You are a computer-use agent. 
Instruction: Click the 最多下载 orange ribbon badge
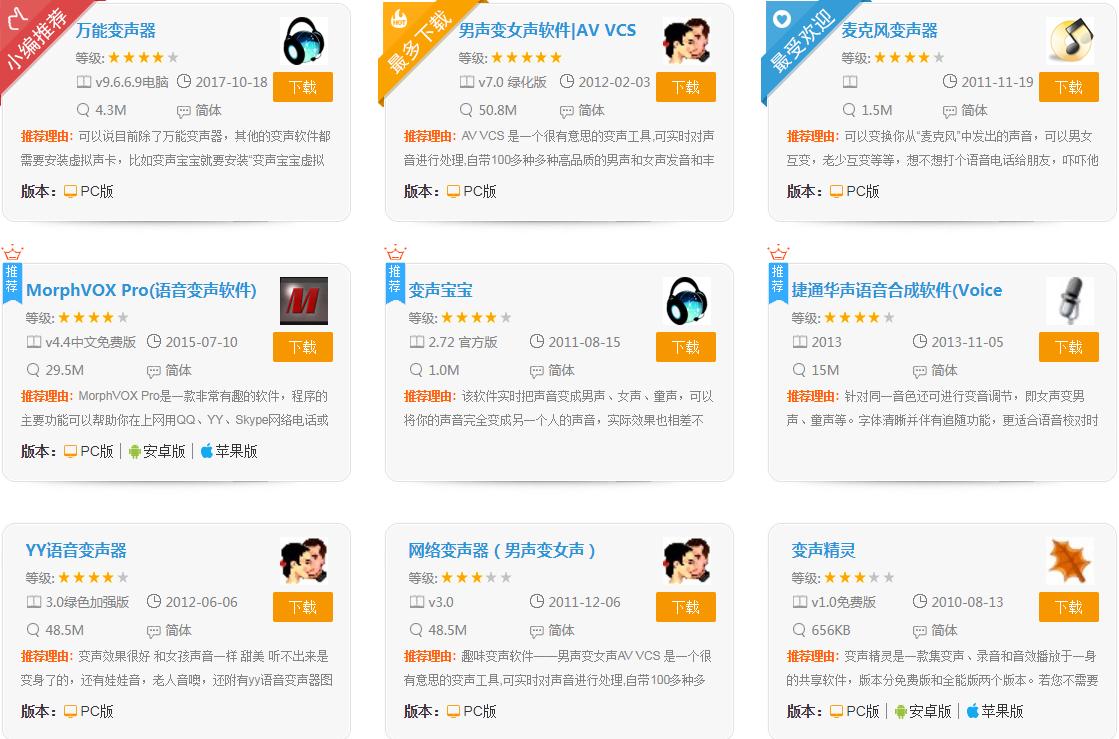click(x=421, y=39)
